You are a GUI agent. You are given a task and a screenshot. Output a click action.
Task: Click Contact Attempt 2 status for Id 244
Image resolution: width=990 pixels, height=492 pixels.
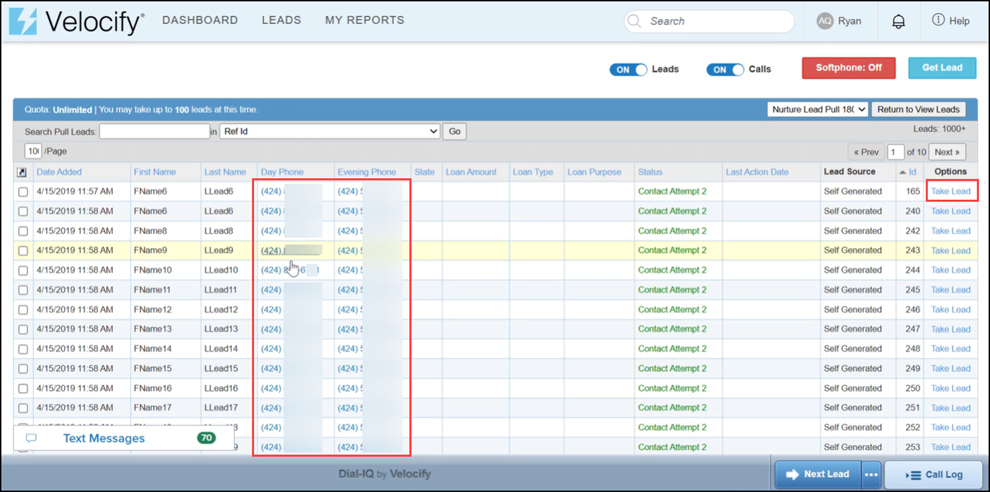pos(672,270)
